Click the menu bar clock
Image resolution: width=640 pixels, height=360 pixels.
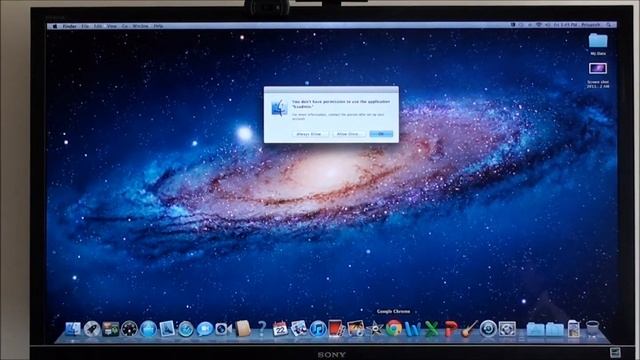tap(566, 25)
